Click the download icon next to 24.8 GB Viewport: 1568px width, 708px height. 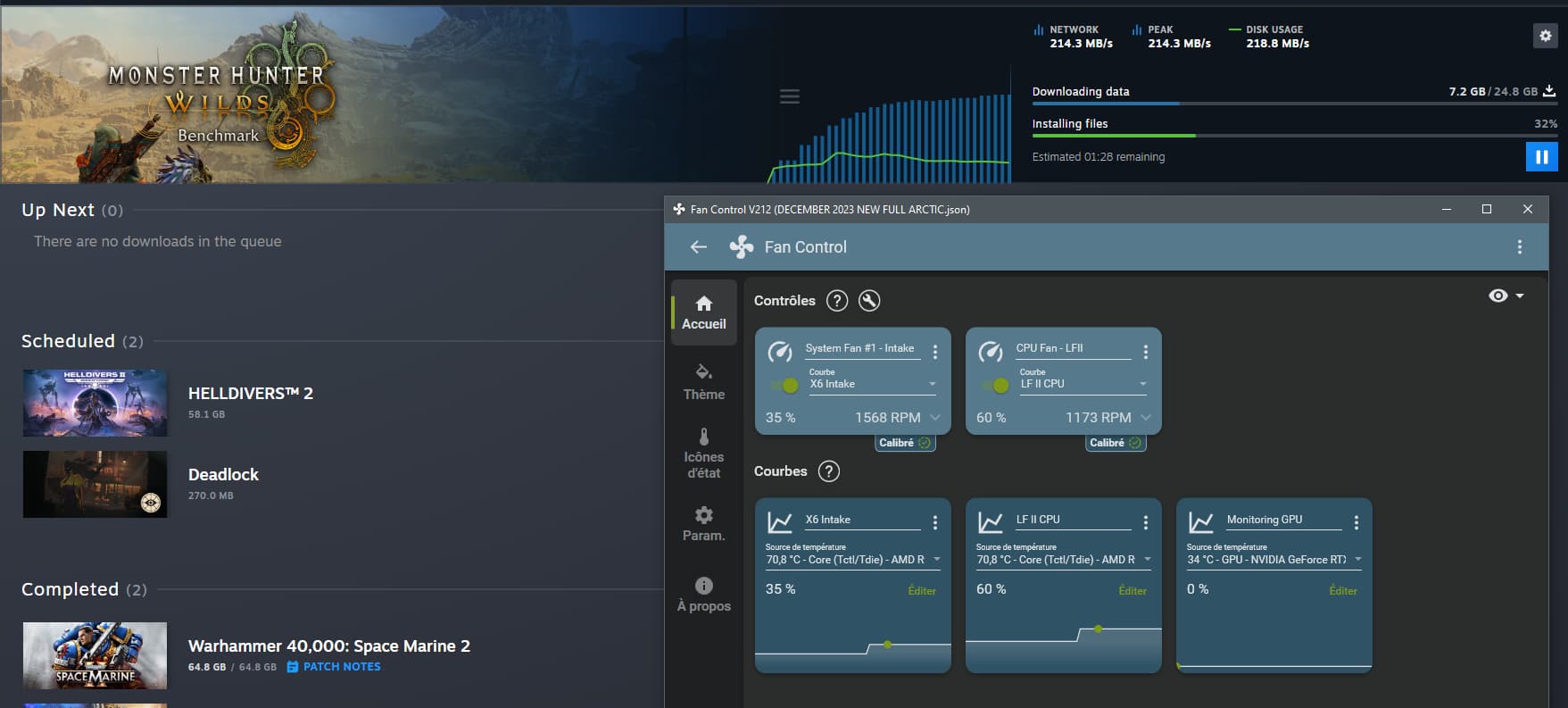tap(1549, 91)
